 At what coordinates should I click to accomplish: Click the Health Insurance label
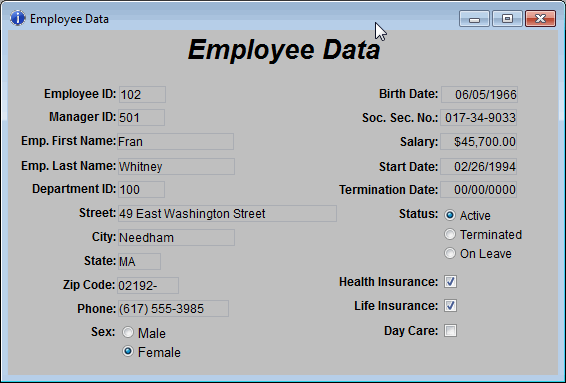coord(389,282)
